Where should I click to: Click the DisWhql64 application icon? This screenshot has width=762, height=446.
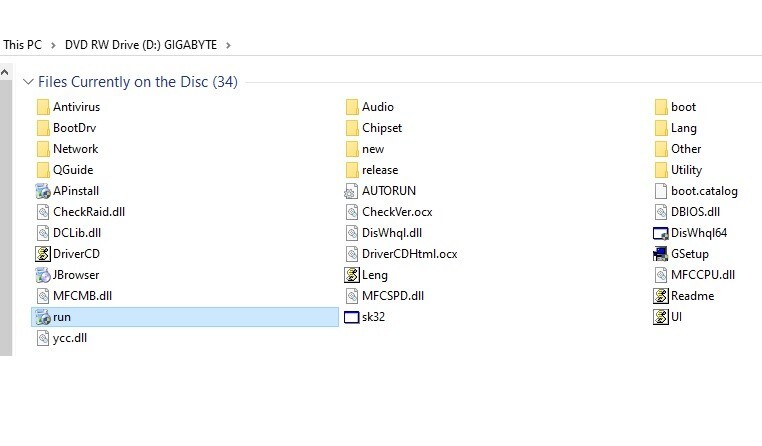point(661,233)
